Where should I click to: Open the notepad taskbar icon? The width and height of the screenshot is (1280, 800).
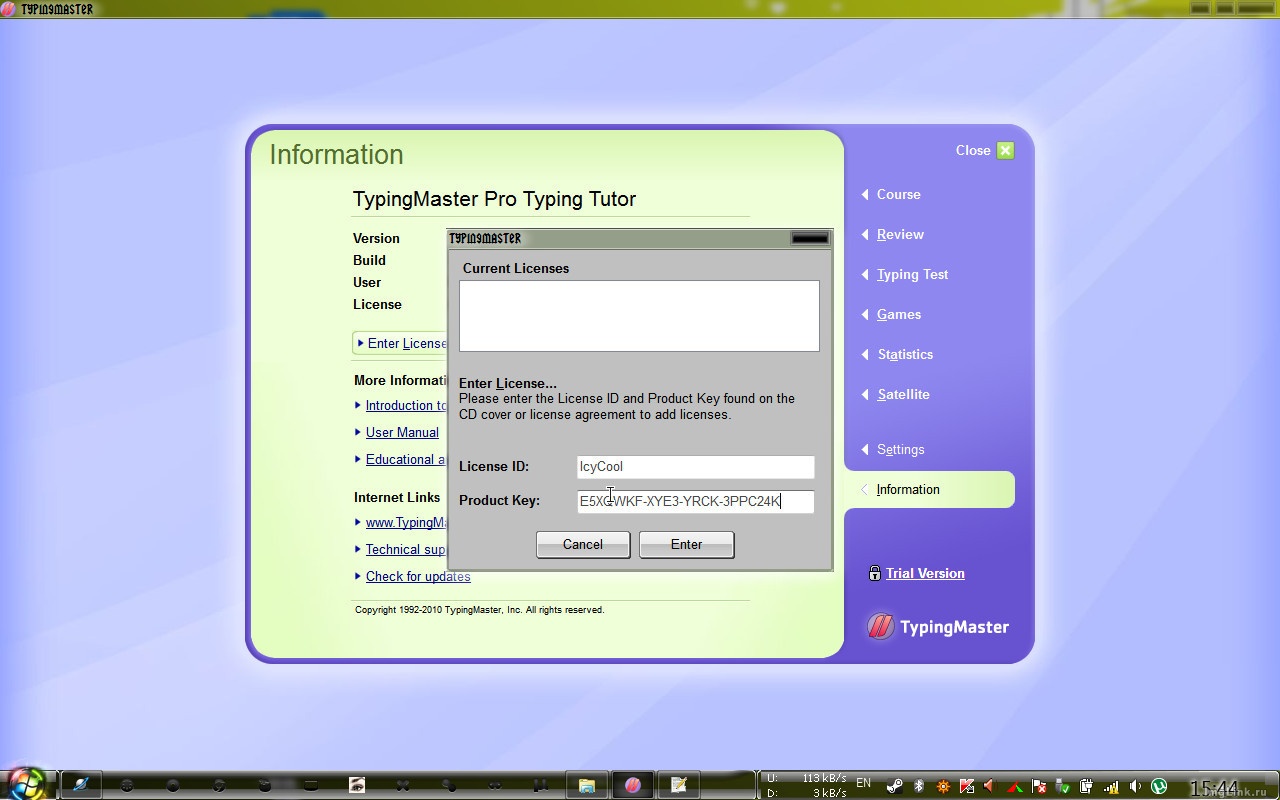678,785
